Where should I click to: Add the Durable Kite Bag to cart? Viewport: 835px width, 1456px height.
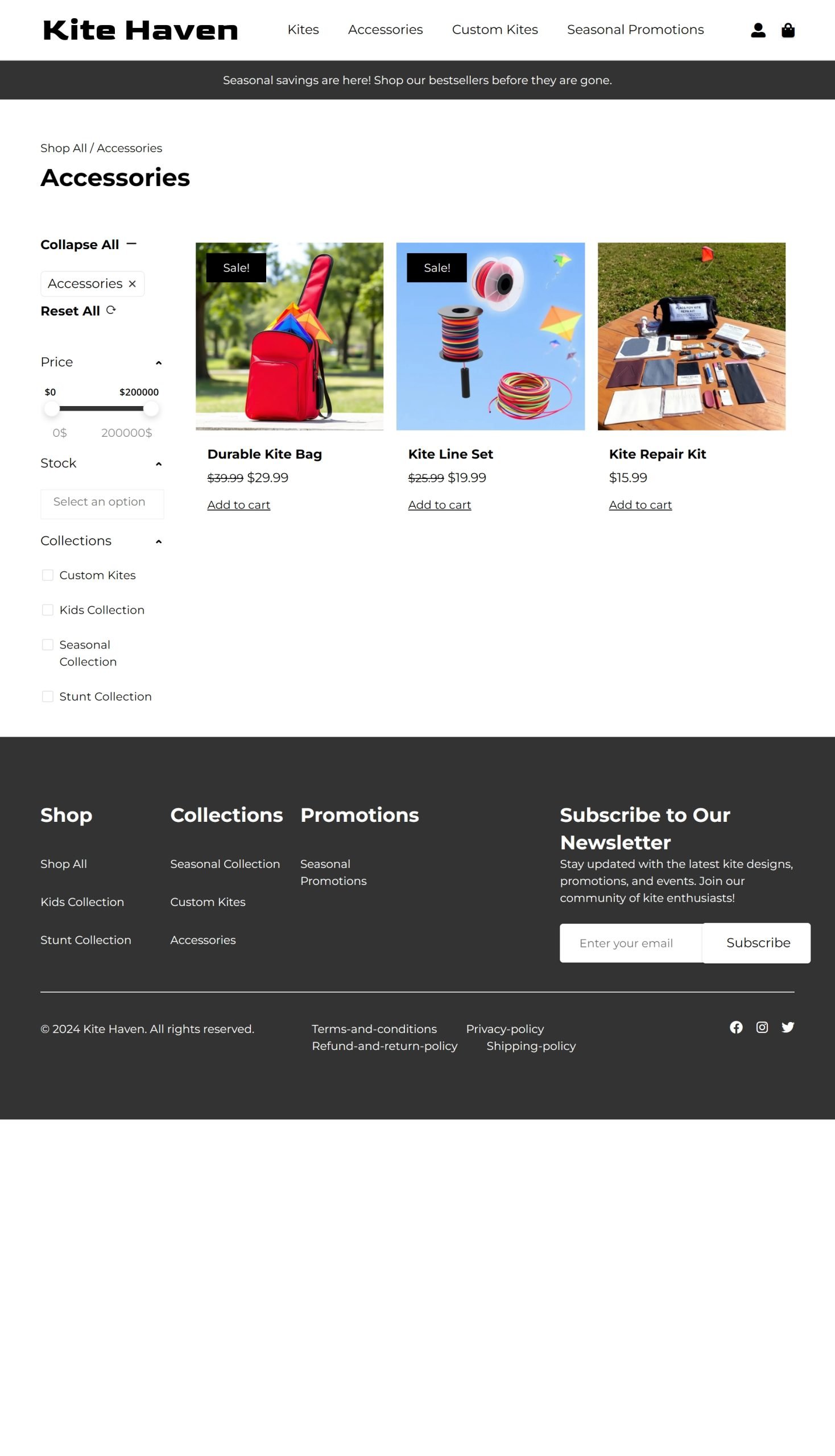pos(238,504)
